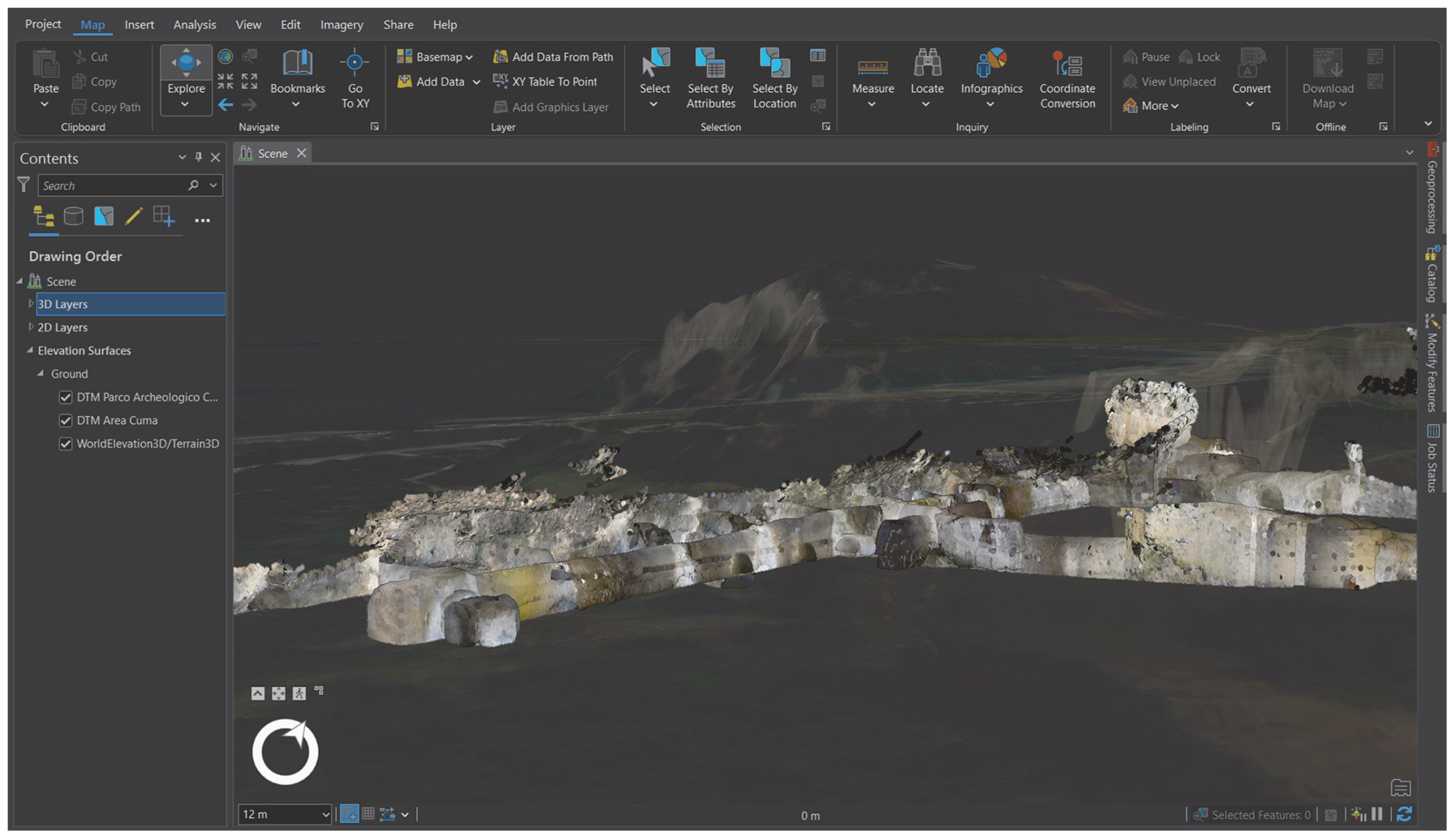The image size is (1456, 840).
Task: Open the Analysis ribbon tab
Action: point(194,25)
